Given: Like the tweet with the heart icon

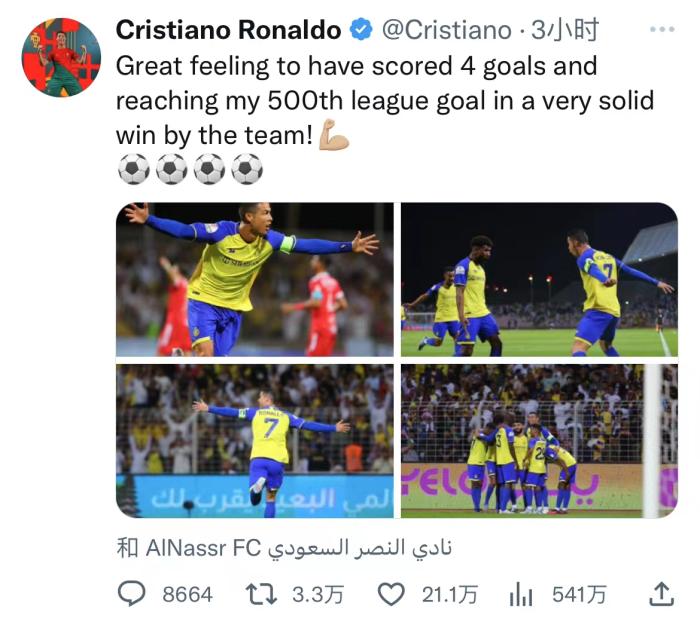Looking at the screenshot, I should (391, 594).
